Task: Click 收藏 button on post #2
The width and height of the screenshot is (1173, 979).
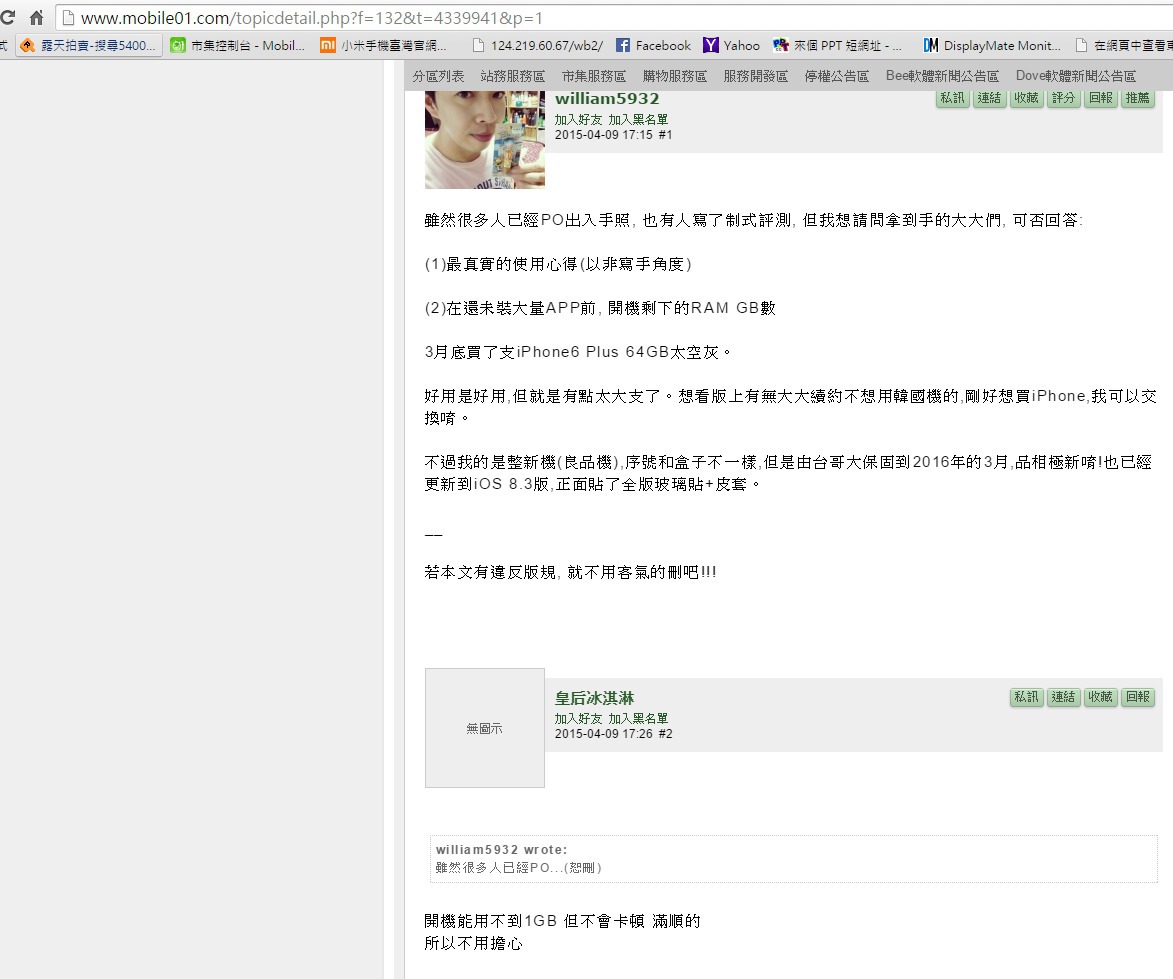Action: 1100,697
